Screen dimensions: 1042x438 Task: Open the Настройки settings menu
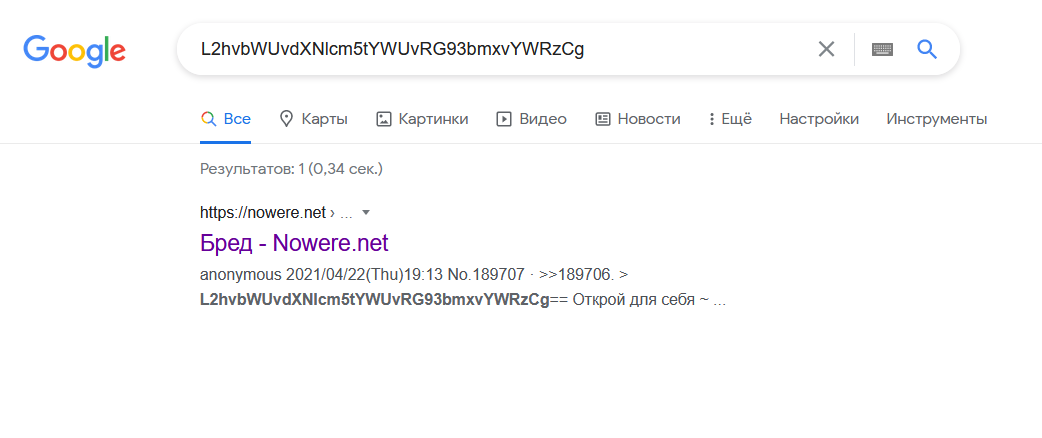pyautogui.click(x=819, y=119)
